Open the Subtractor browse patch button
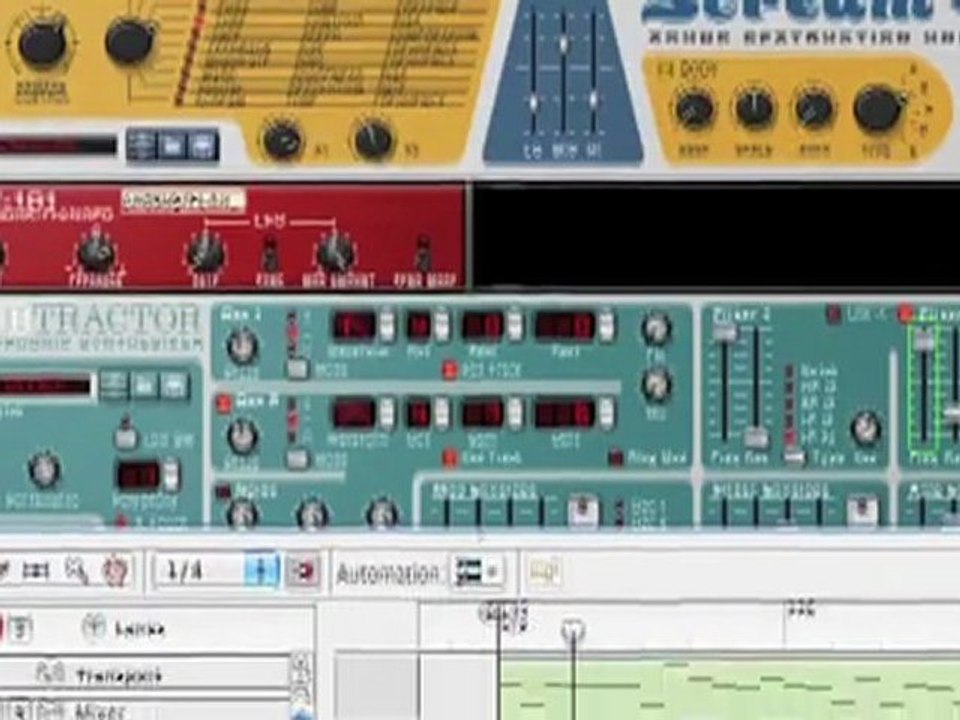Viewport: 960px width, 720px height. (x=144, y=386)
